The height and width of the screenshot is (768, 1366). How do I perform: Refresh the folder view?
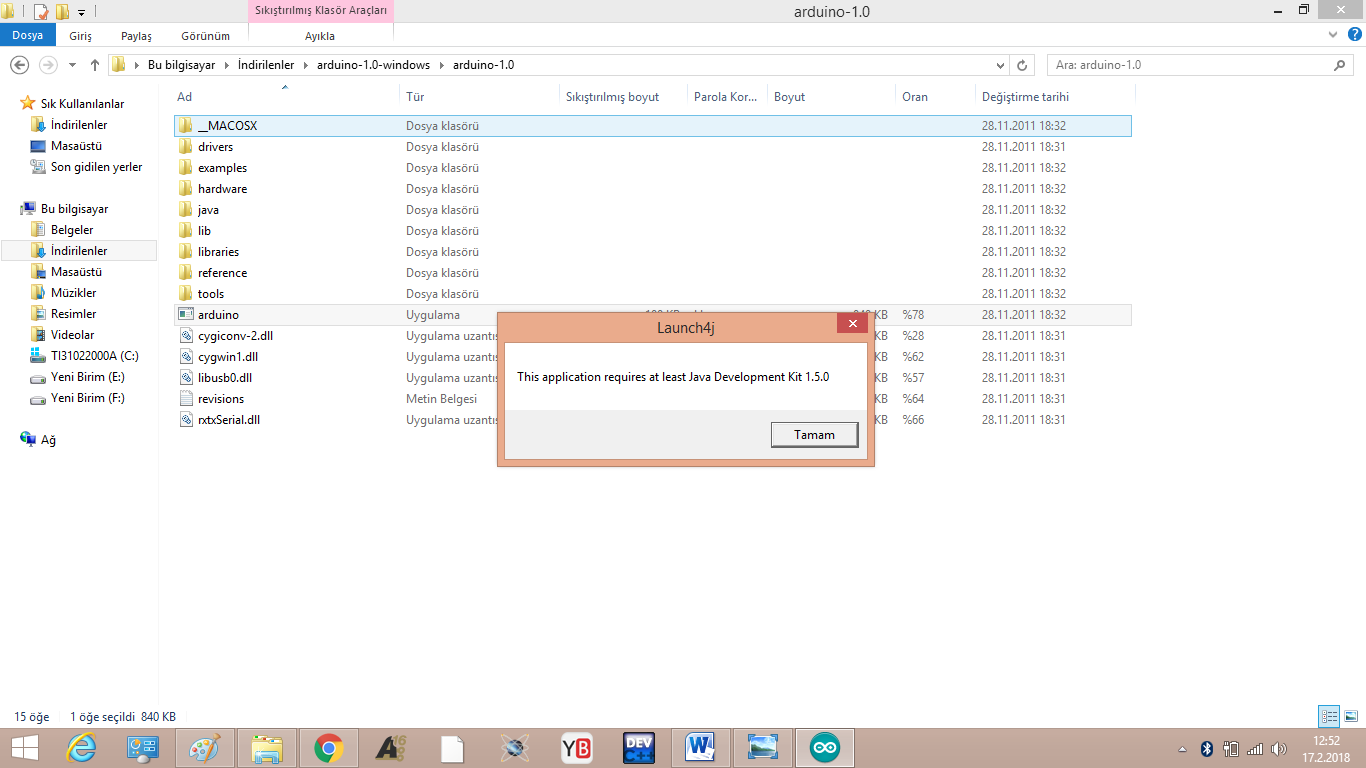(1022, 65)
